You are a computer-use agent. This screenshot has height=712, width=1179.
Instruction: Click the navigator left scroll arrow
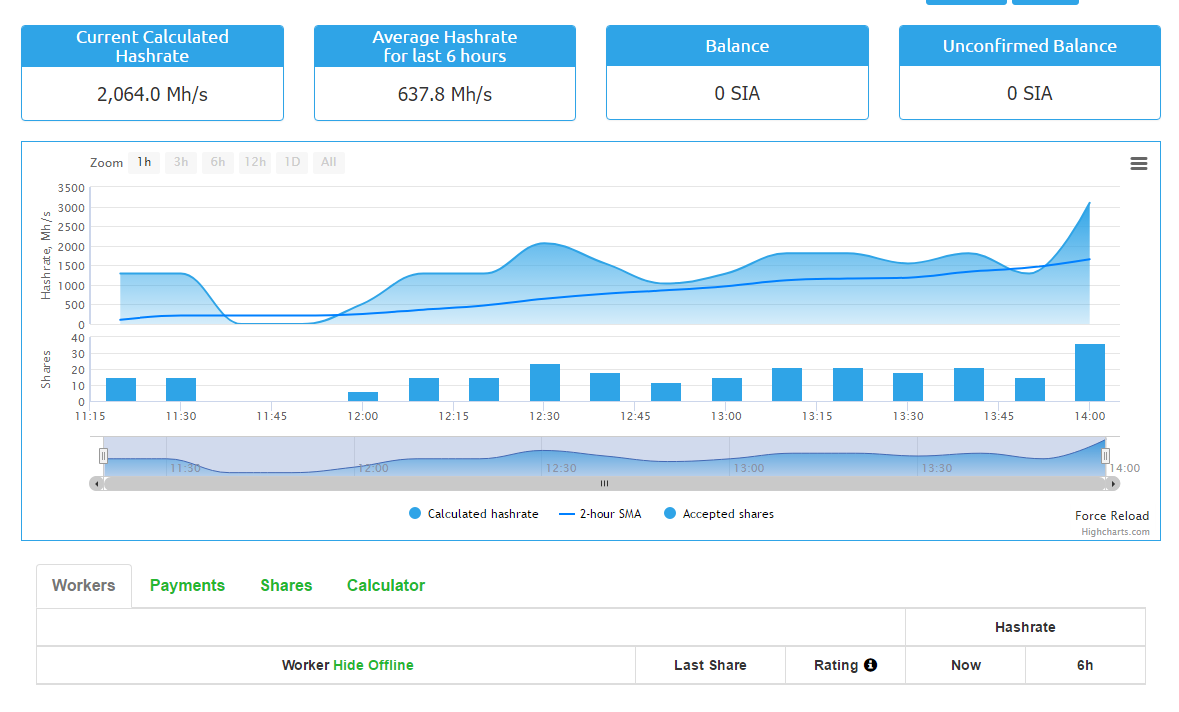[96, 484]
